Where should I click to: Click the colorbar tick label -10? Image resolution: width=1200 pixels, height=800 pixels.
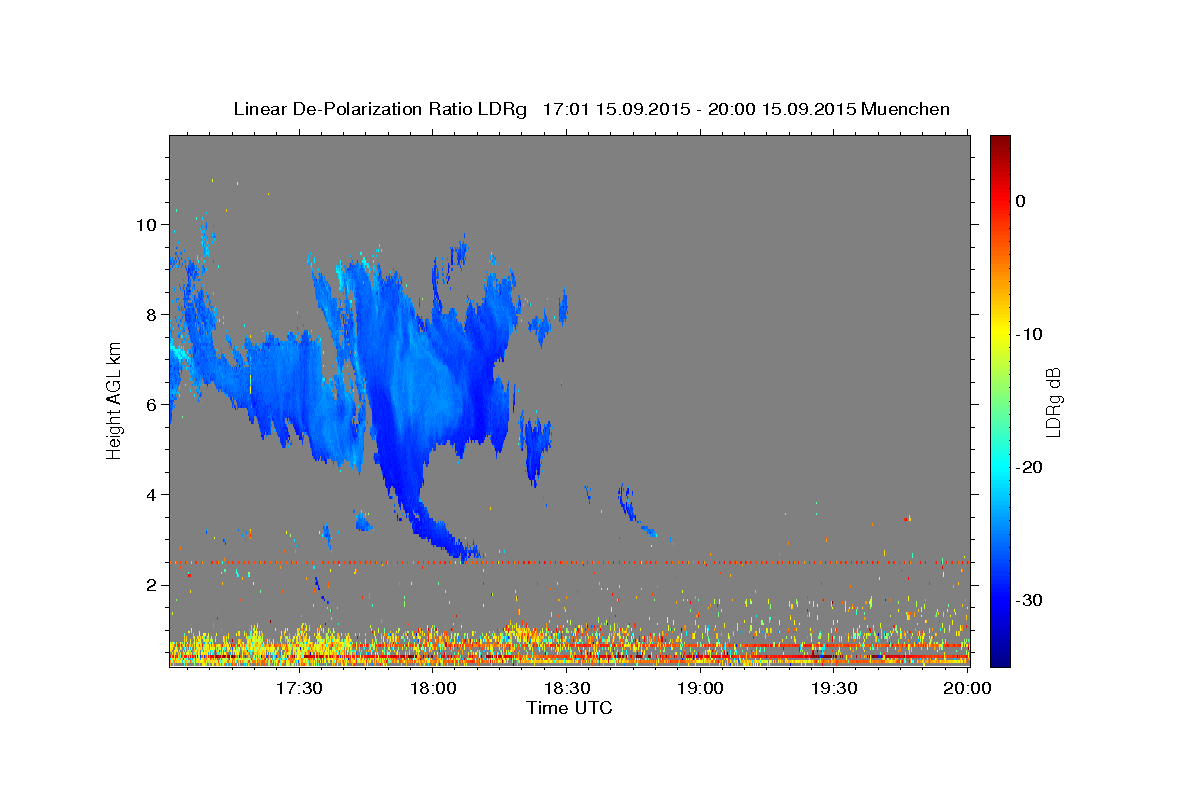[x=1029, y=334]
